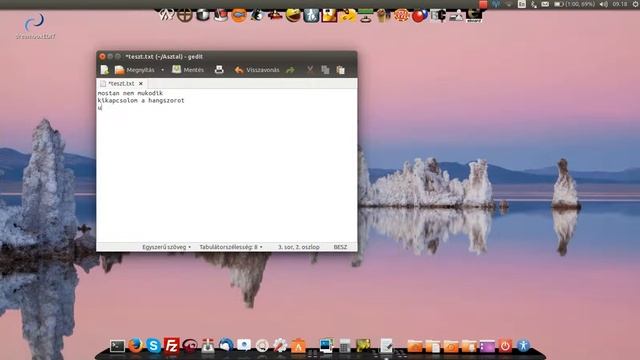Undo with the Visszavonás button
The width and height of the screenshot is (640, 360).
(x=257, y=70)
